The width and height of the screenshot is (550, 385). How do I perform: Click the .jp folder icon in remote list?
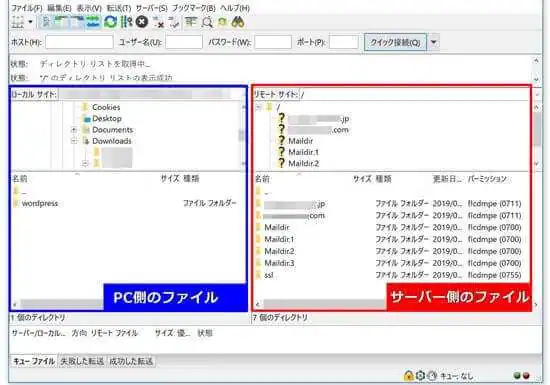[x=259, y=204]
